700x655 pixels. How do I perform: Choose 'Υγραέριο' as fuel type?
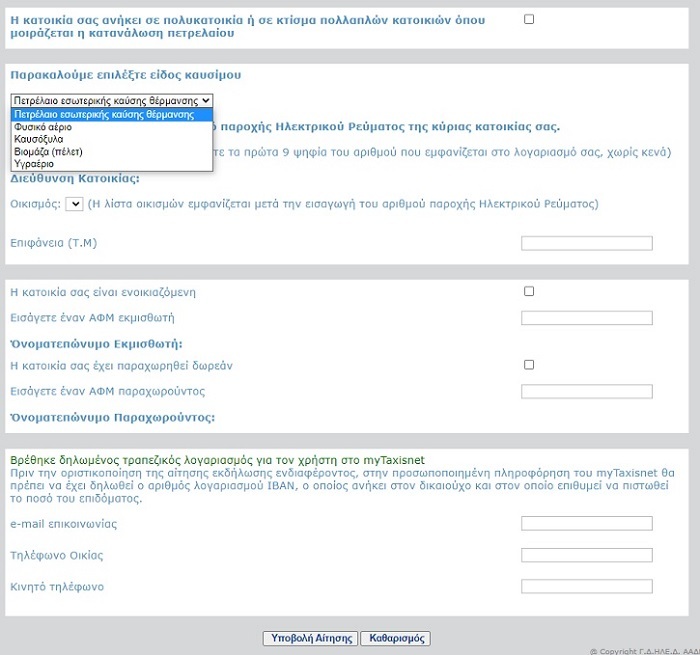pyautogui.click(x=34, y=163)
